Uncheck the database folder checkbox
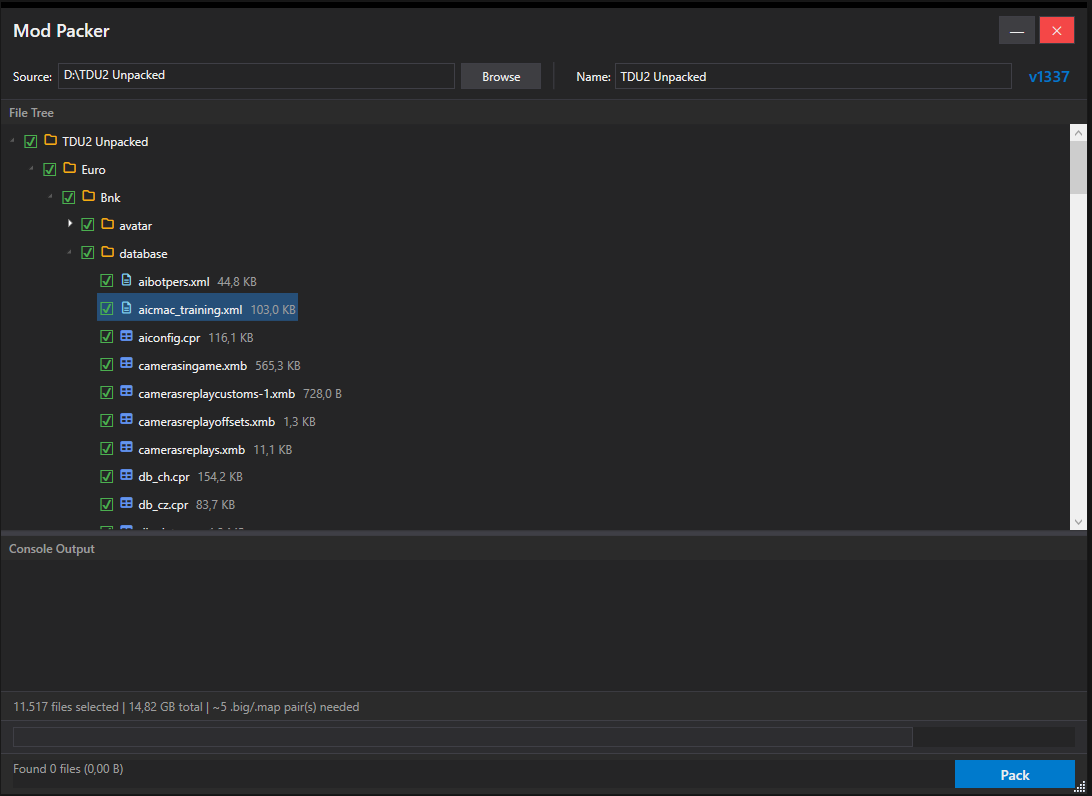 pos(87,253)
